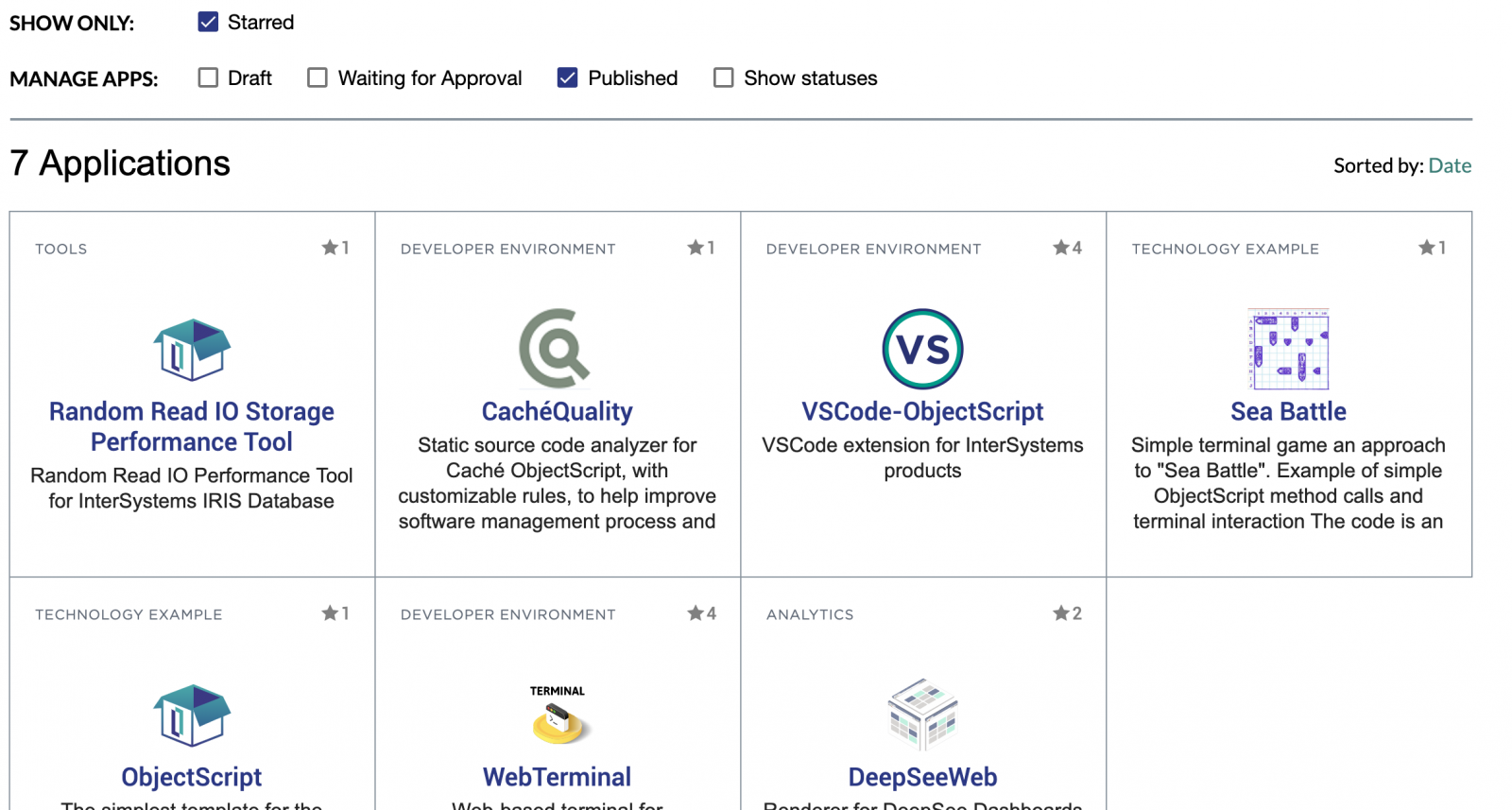Click the Random Read IO Storage Performance Tool box icon
The image size is (1512, 810).
click(x=192, y=350)
